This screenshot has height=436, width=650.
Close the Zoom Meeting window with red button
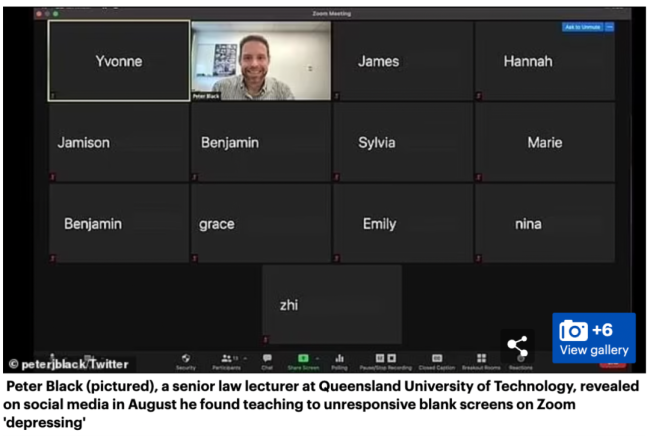[39, 14]
